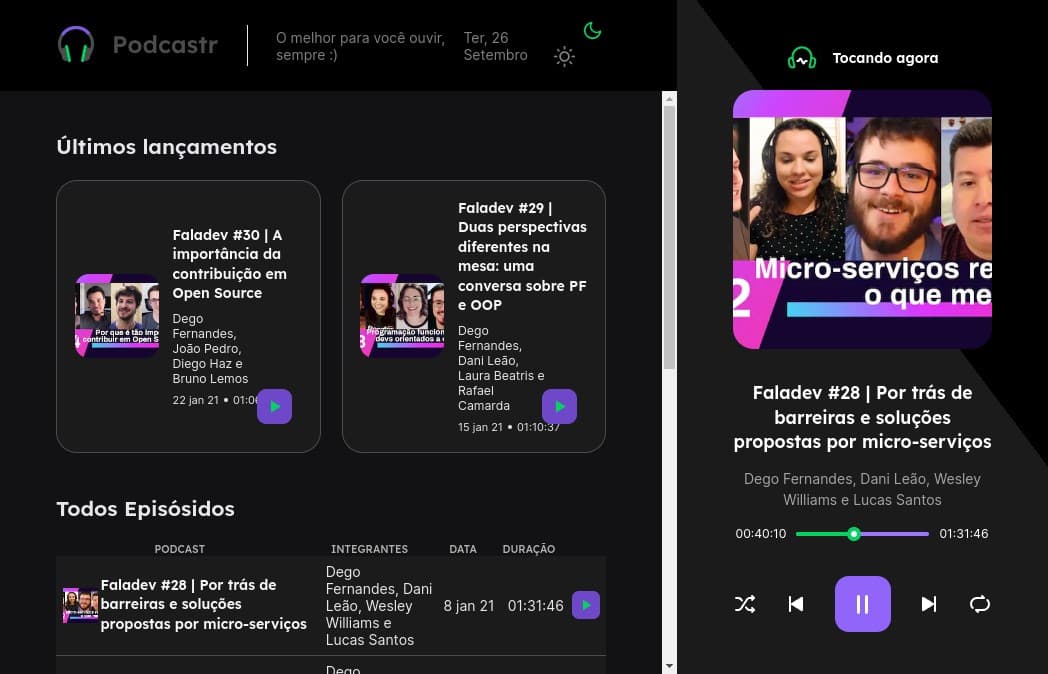This screenshot has width=1048, height=674.
Task: Click 'O melhor para você ouvir' tagline
Action: [361, 46]
